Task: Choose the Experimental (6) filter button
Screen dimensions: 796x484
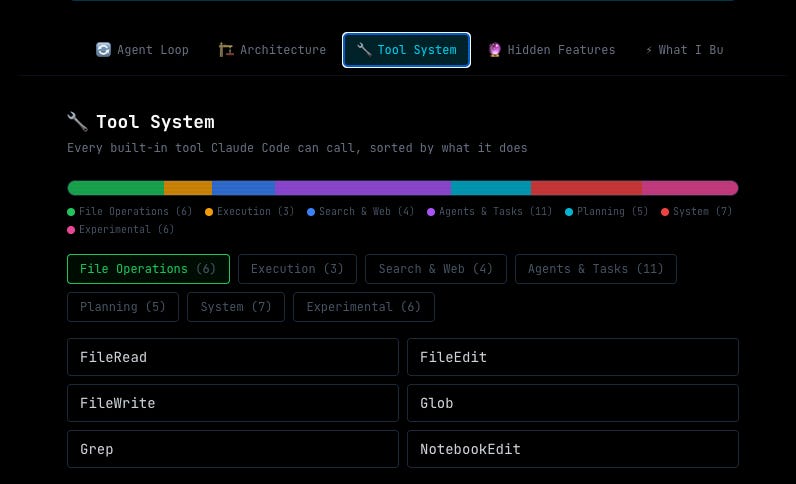Action: pos(363,307)
